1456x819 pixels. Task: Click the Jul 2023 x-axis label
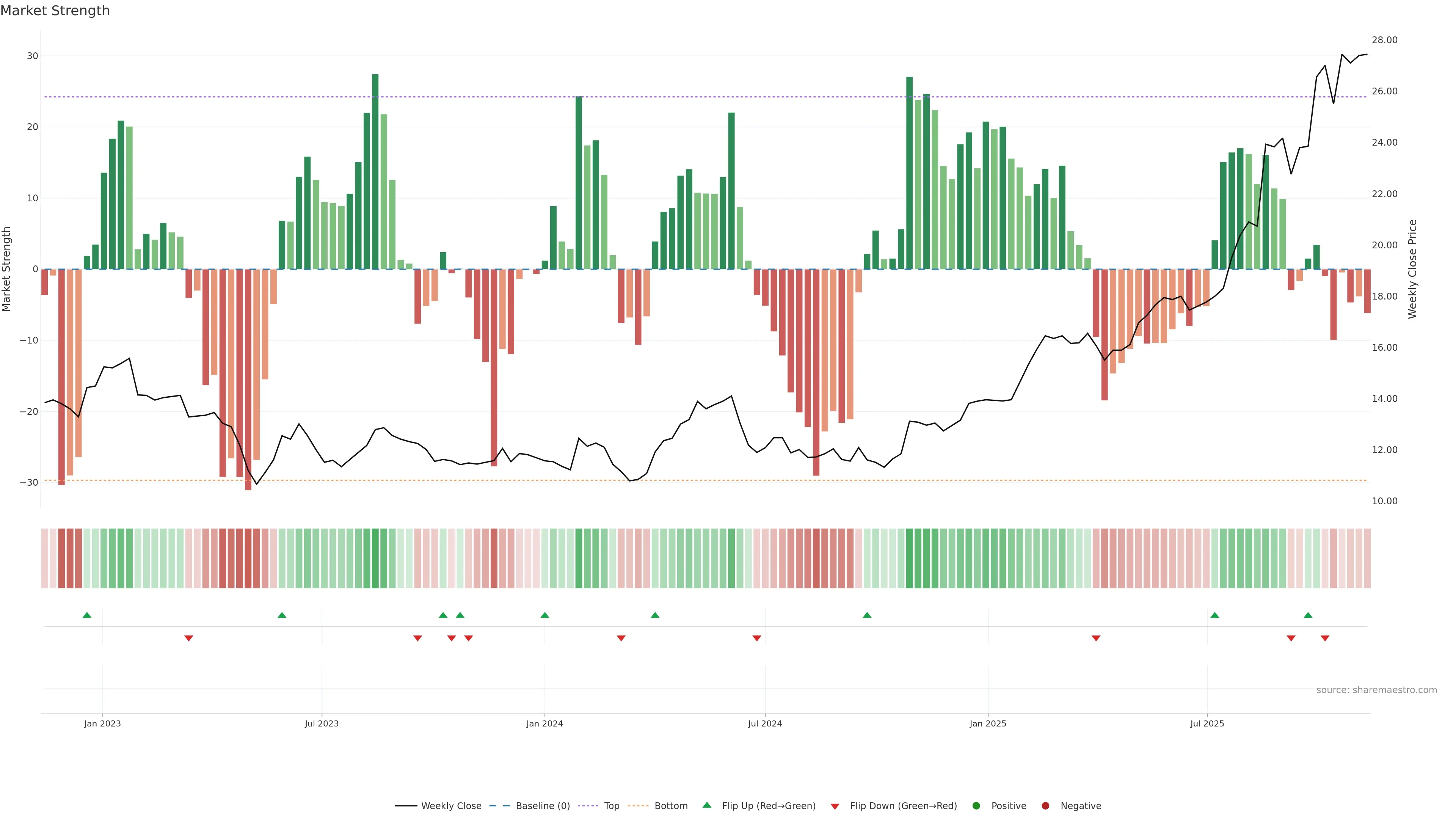click(322, 723)
